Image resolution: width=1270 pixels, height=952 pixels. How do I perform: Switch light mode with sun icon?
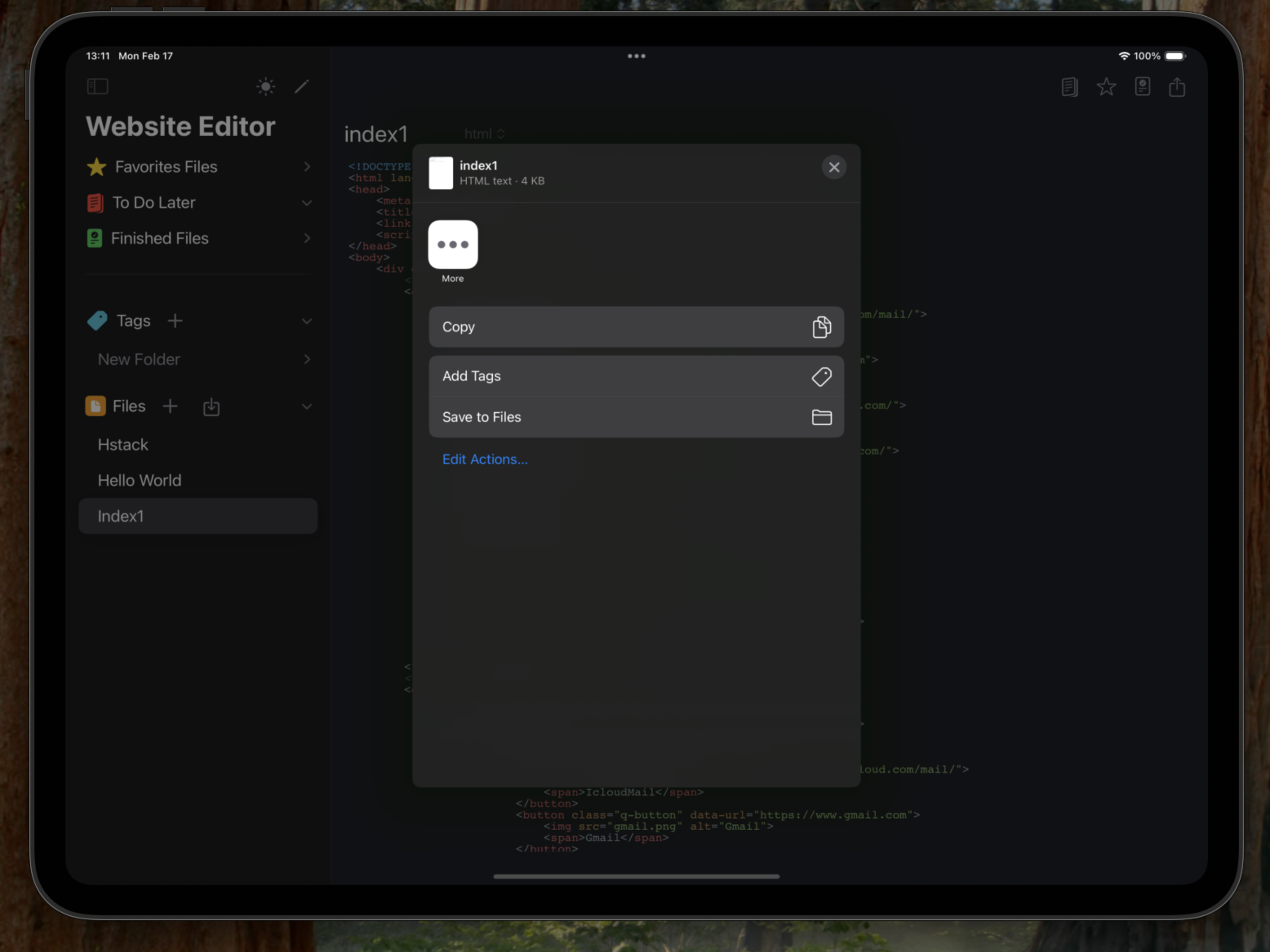click(x=265, y=87)
